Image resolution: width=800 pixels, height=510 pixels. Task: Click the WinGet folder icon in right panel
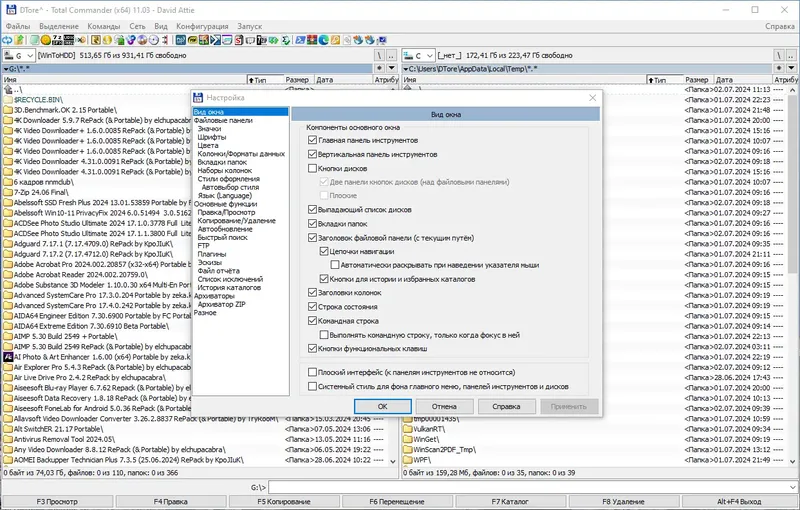[408, 439]
